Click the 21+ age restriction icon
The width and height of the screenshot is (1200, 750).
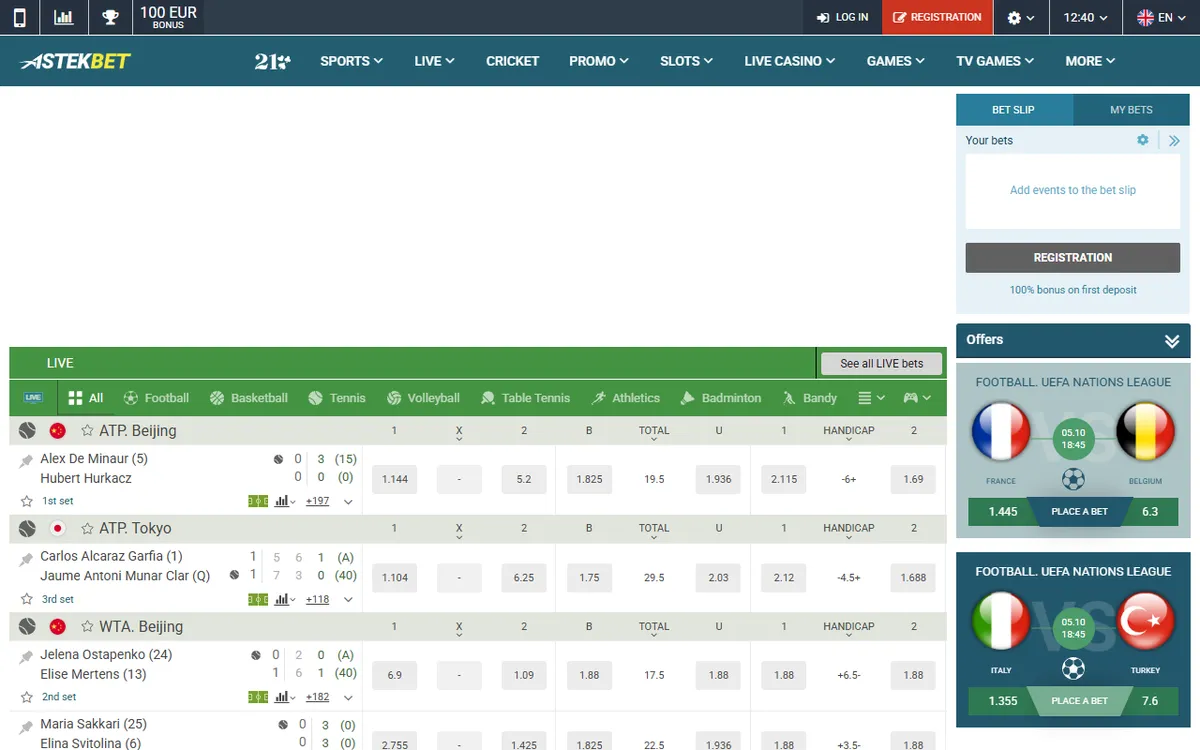point(272,61)
